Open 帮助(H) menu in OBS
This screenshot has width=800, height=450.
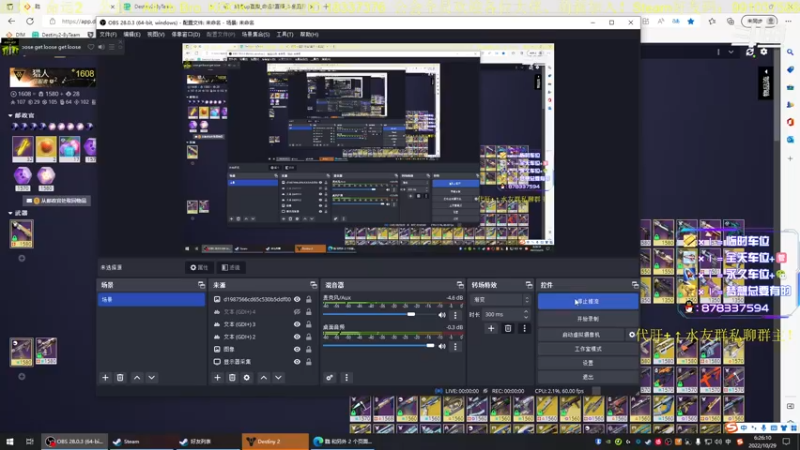[309, 35]
